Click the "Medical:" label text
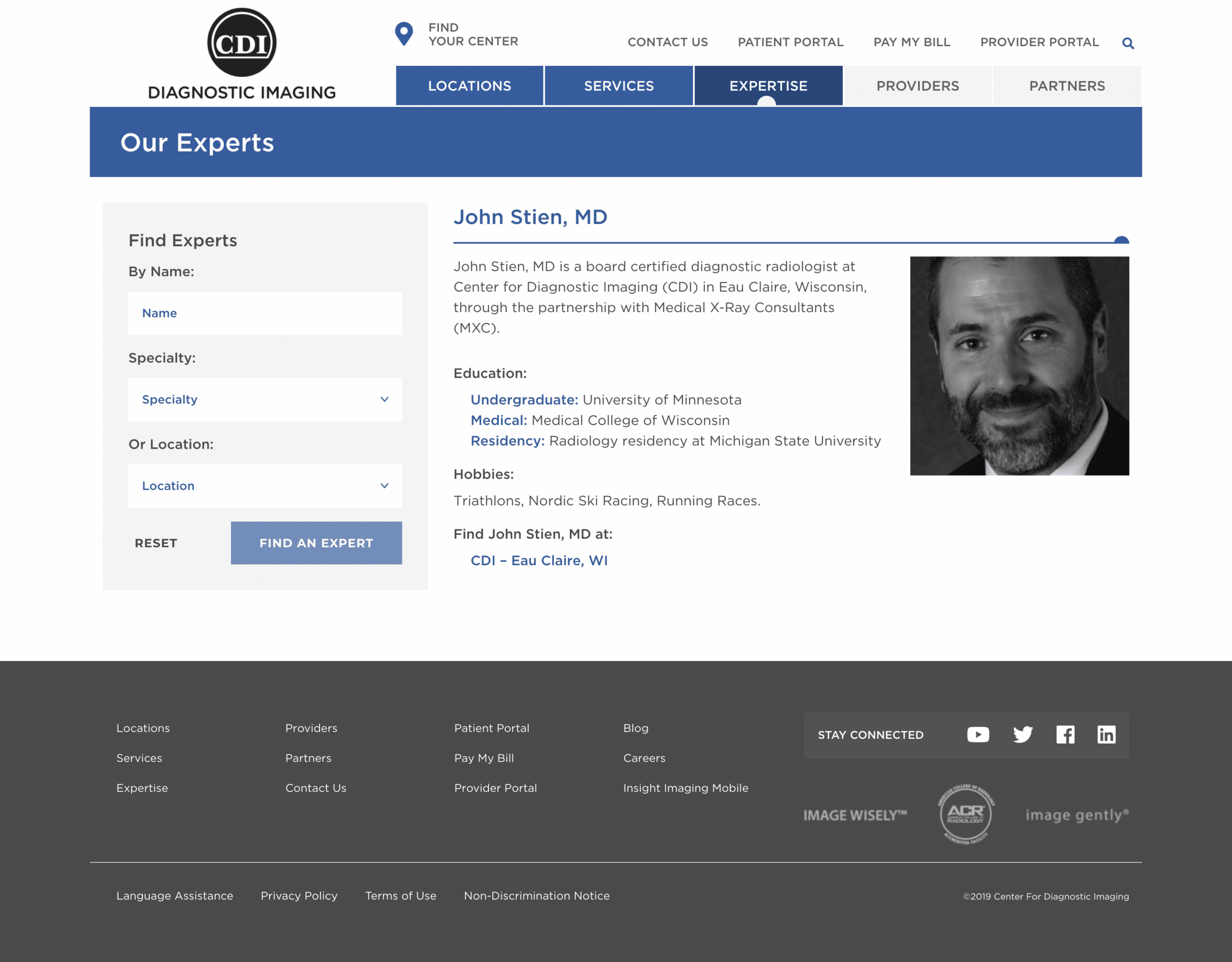This screenshot has height=962, width=1232. pos(499,420)
